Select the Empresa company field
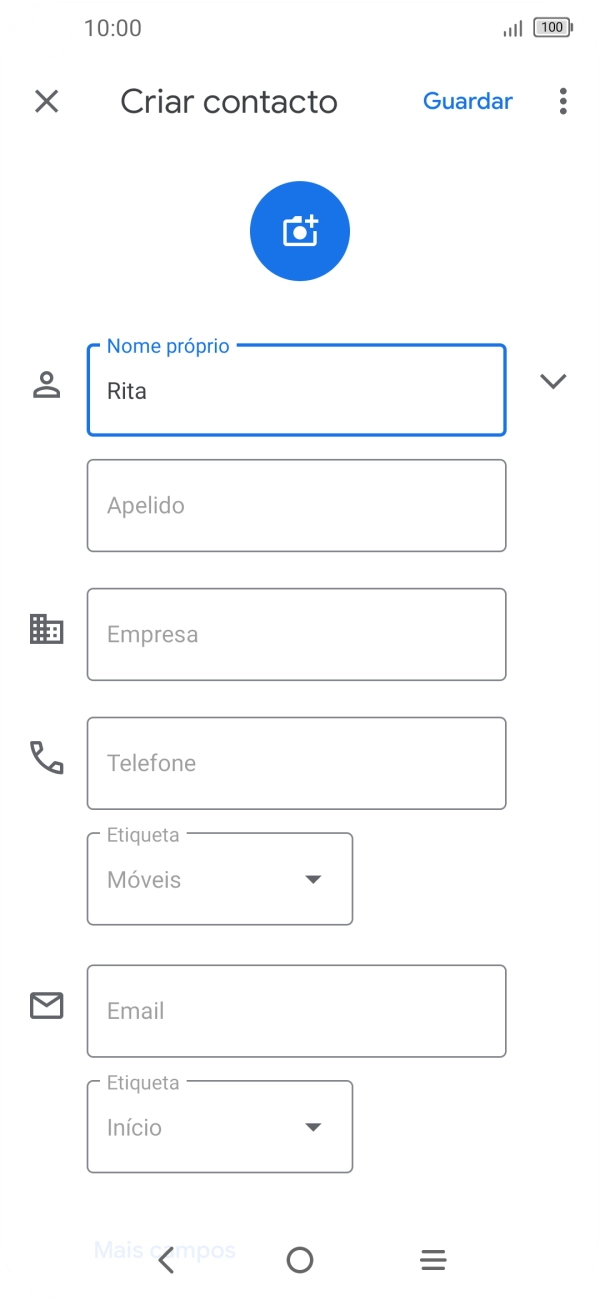The height and width of the screenshot is (1300, 600). coord(296,634)
